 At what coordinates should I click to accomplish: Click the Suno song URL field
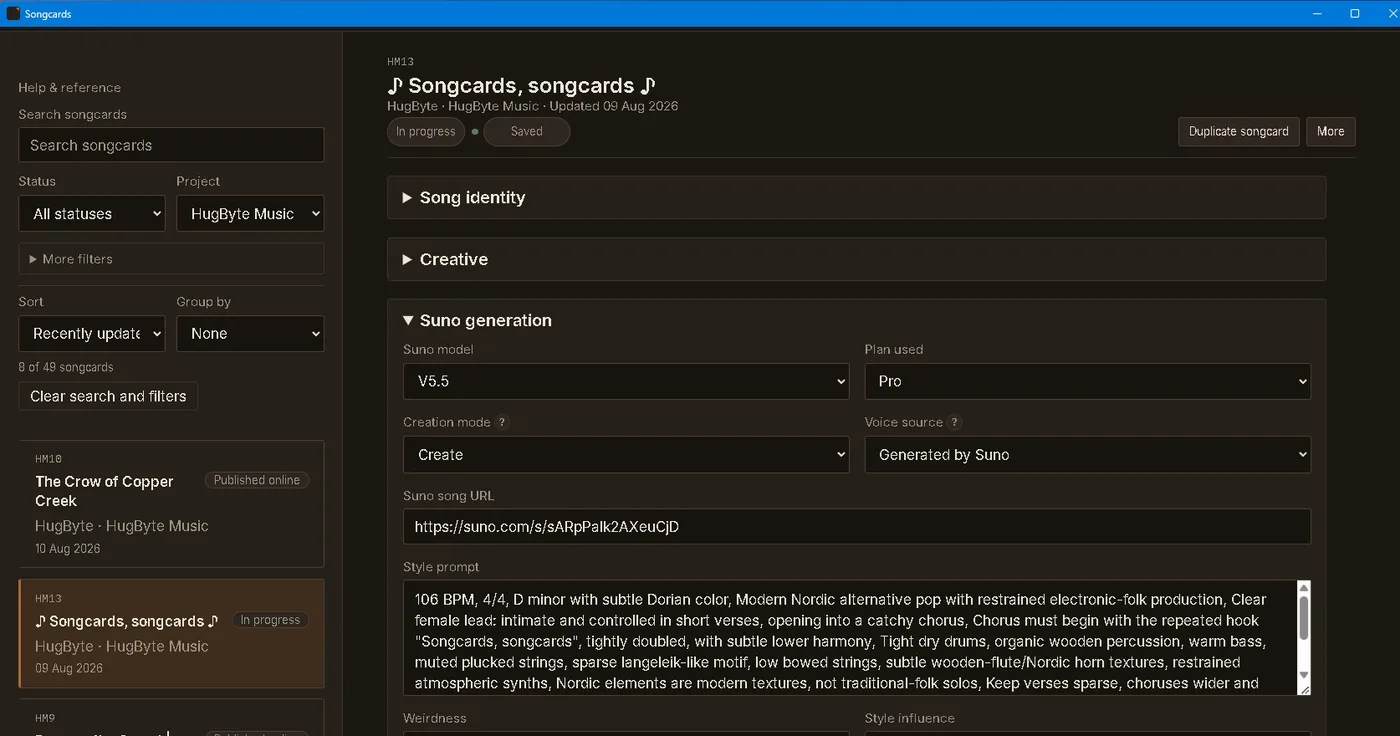(857, 527)
